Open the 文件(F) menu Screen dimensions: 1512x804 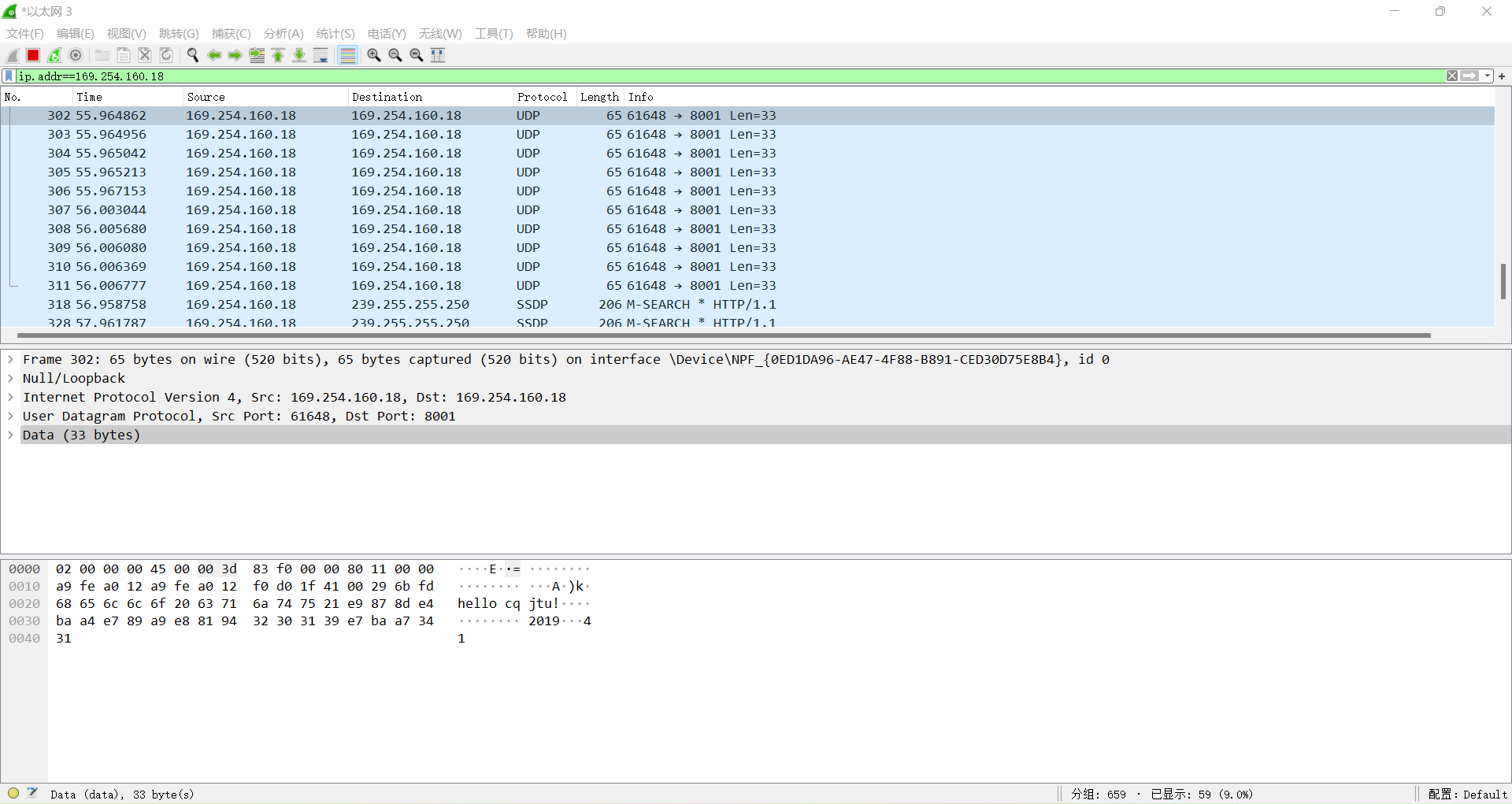click(x=25, y=34)
